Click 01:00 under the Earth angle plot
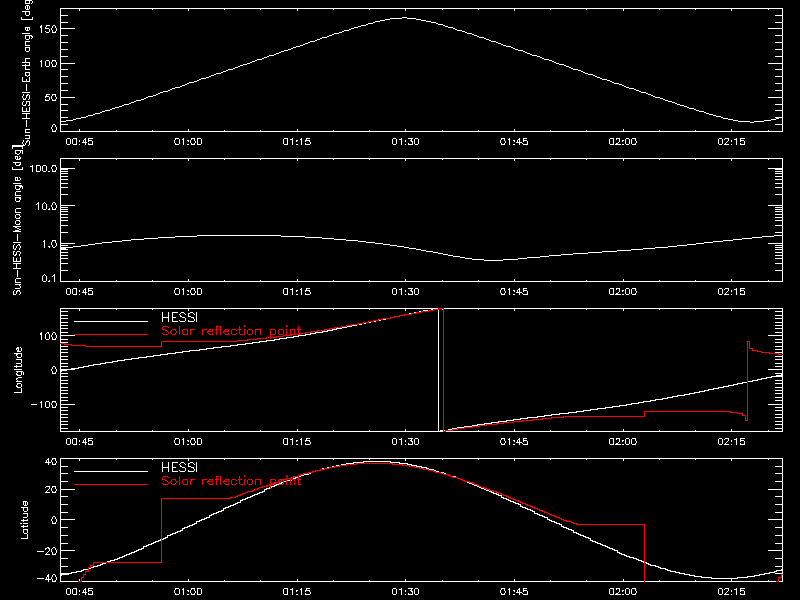The image size is (800, 600). pos(188,142)
